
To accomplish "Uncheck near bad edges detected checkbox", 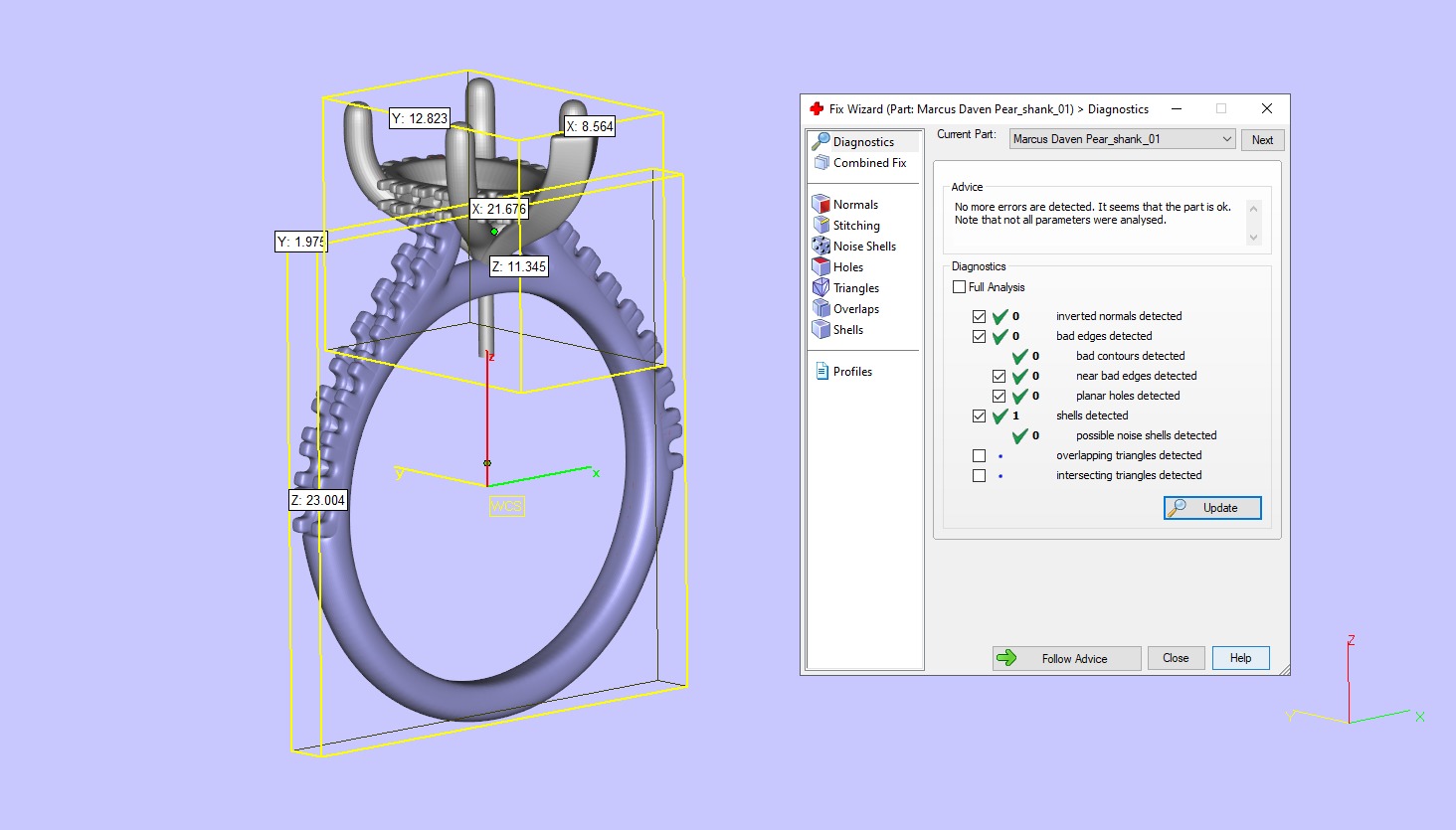I will pos(999,376).
